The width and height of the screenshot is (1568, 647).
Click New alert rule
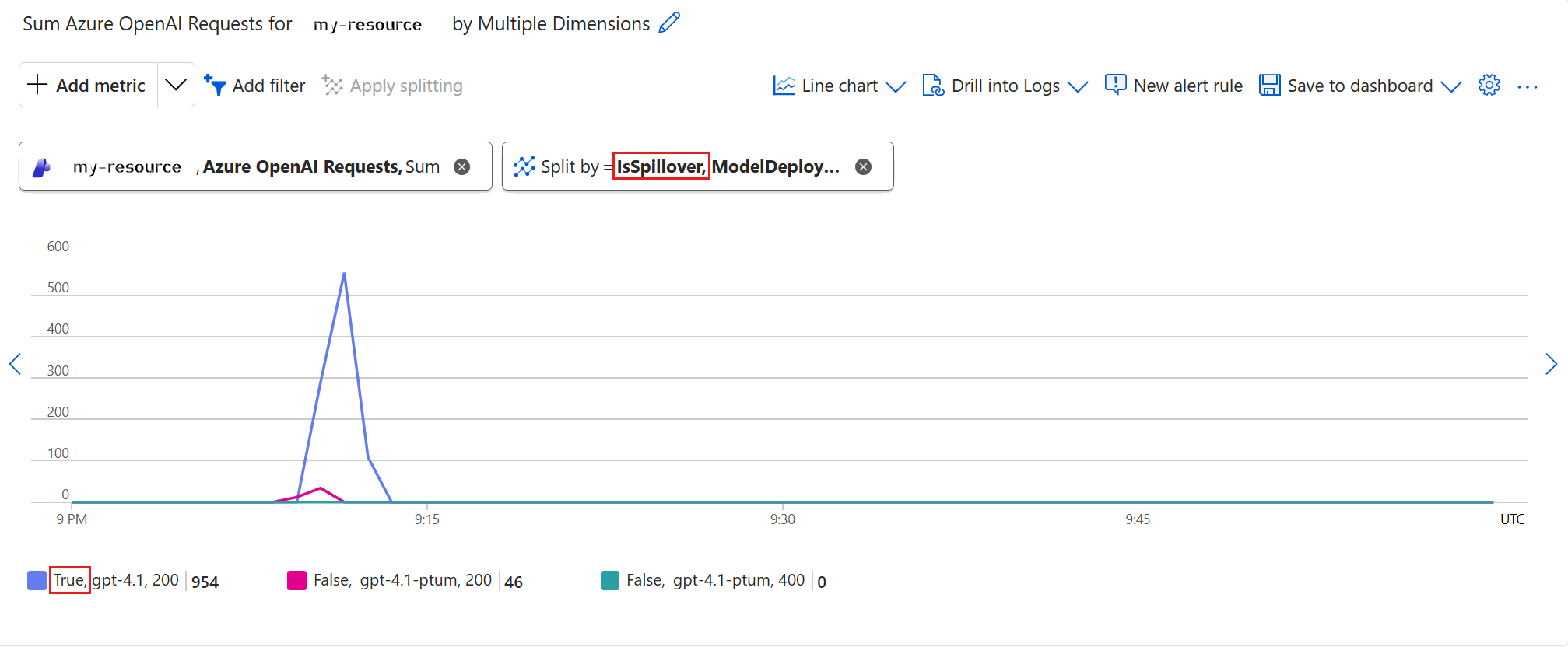point(1173,86)
